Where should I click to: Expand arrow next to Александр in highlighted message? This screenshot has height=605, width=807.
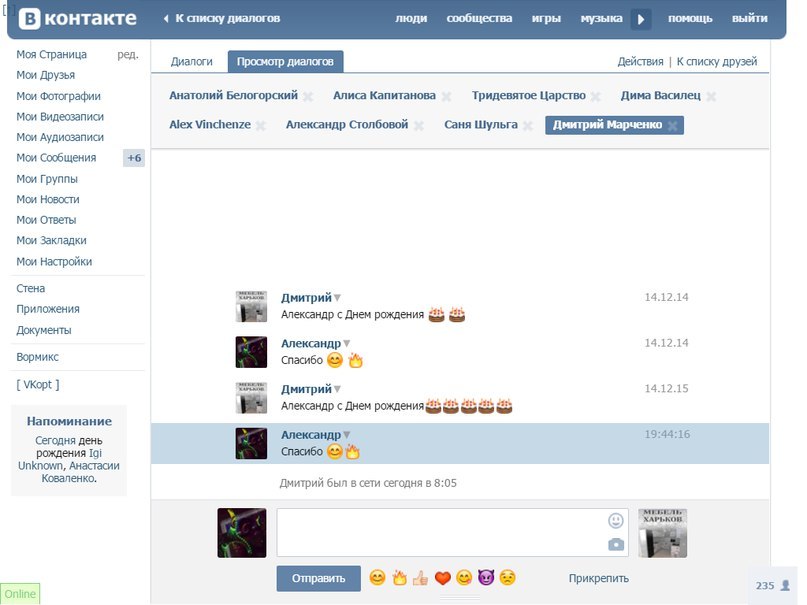[x=348, y=436]
